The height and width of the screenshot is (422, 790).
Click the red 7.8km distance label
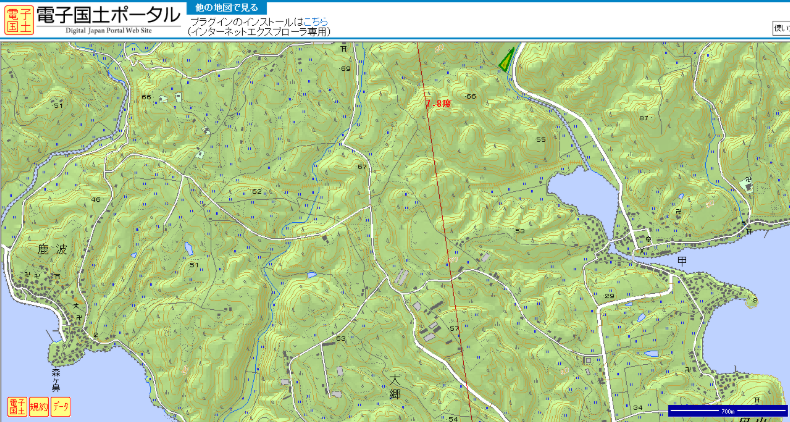coord(438,102)
